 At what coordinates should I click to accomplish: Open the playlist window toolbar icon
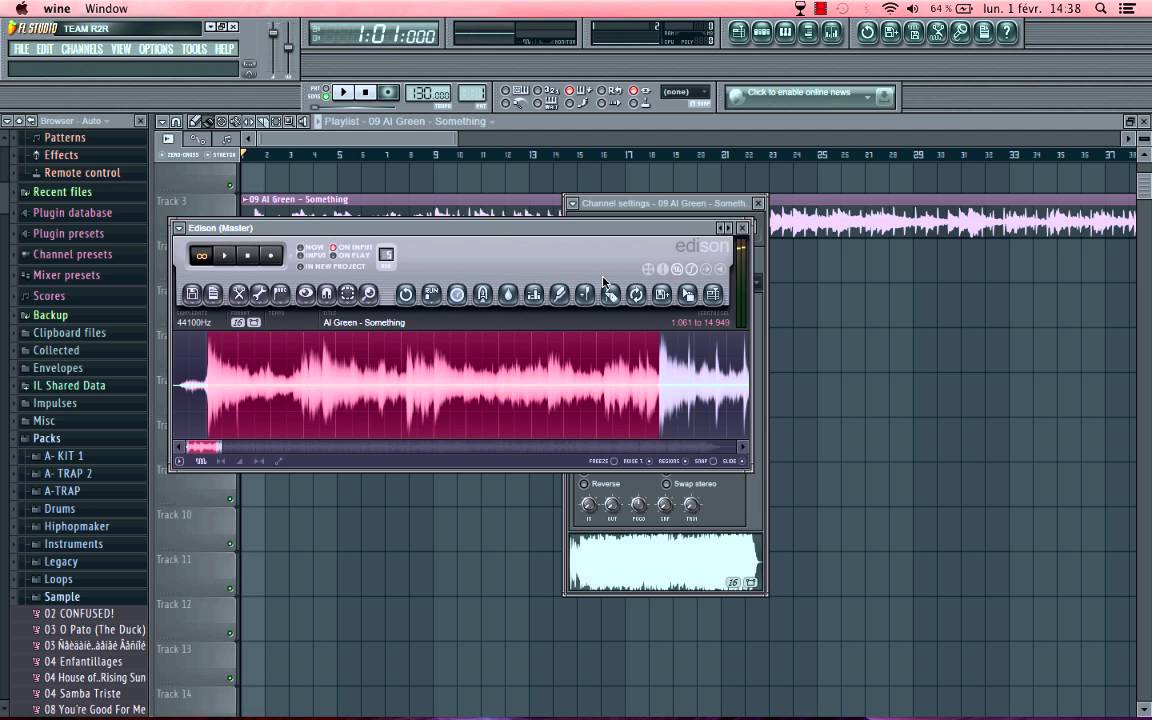coord(739,32)
